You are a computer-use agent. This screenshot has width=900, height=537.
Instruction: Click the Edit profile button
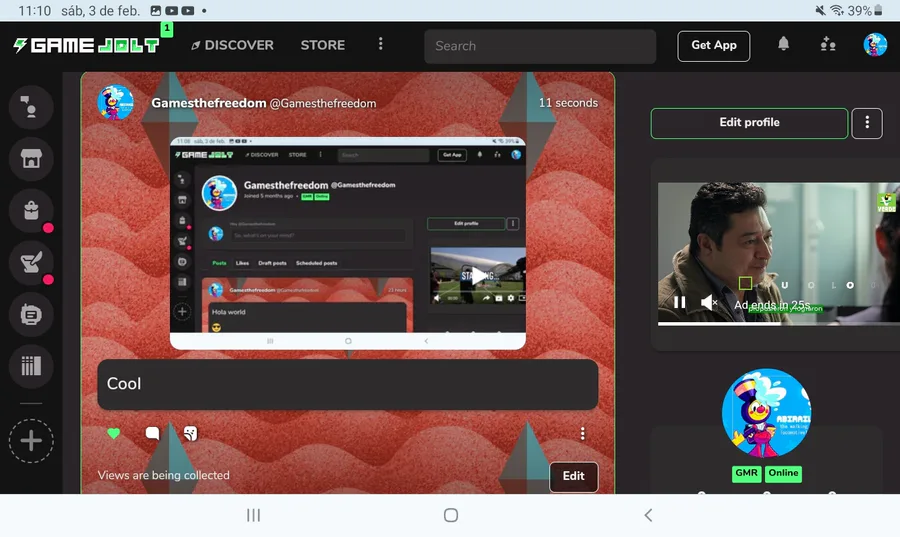tap(749, 123)
